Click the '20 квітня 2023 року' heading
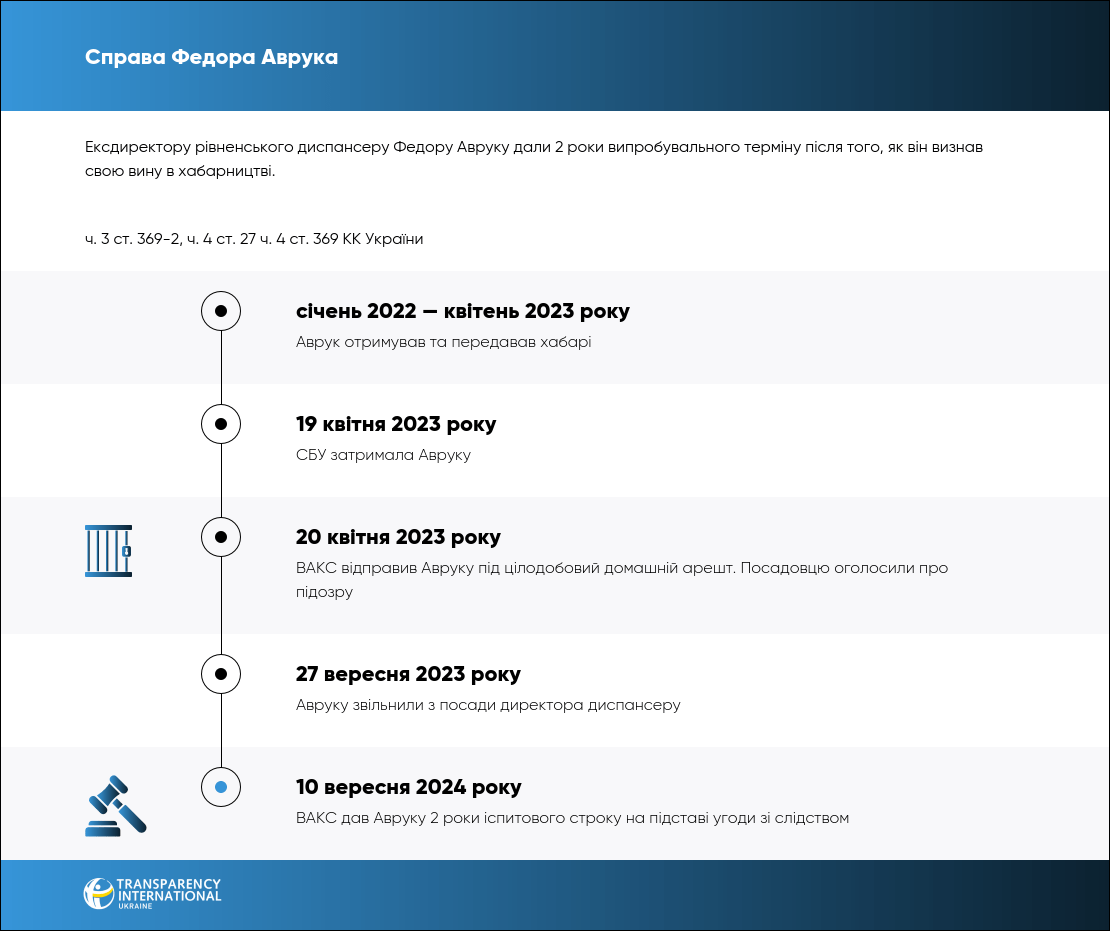This screenshot has height=931, width=1110. pos(398,537)
